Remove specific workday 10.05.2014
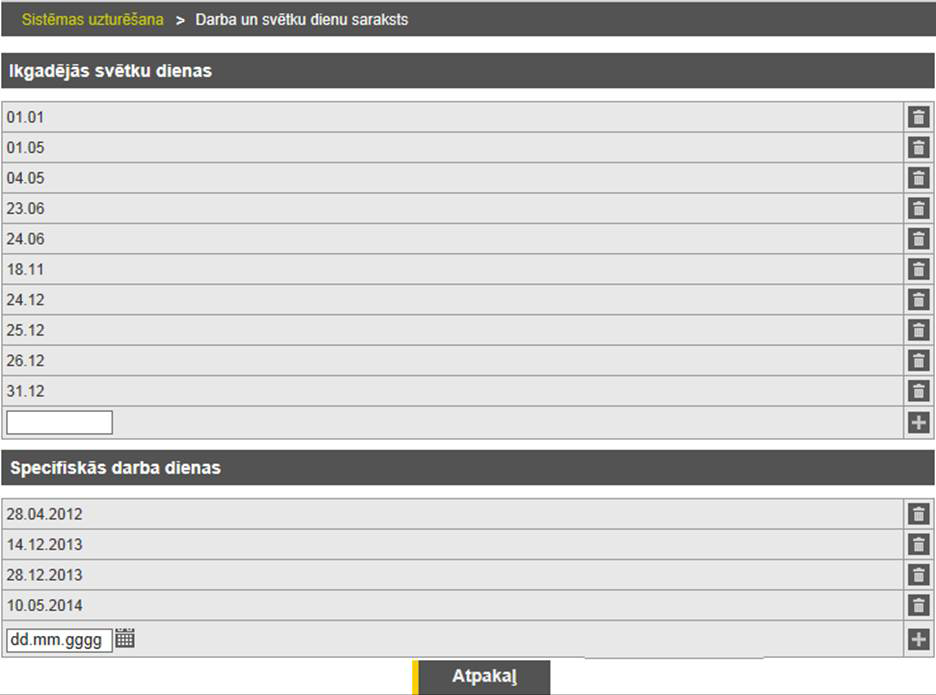Viewport: 936px width, 695px height. click(x=918, y=605)
